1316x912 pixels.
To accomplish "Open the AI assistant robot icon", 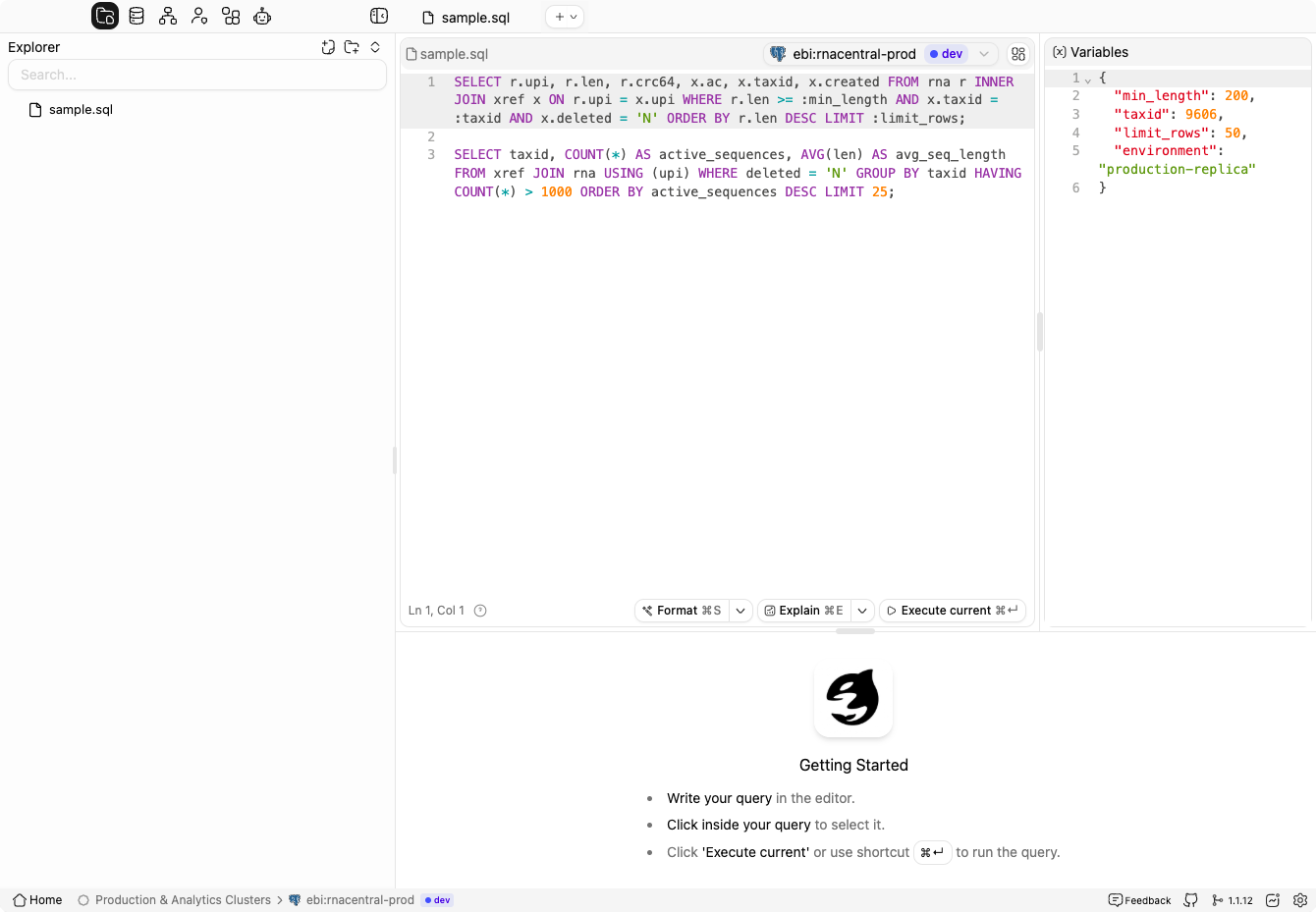I will (262, 16).
